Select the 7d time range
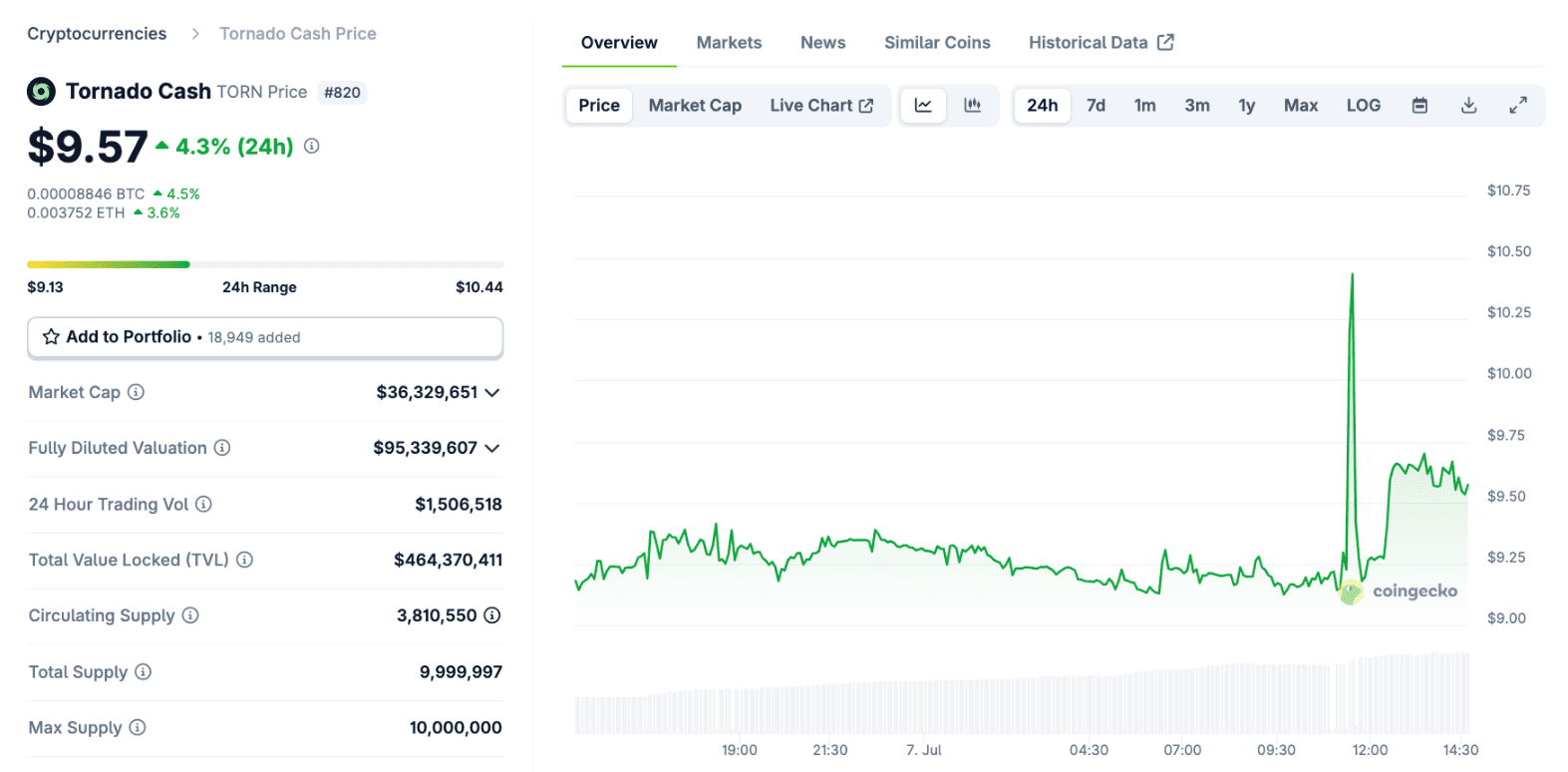 coord(1097,105)
